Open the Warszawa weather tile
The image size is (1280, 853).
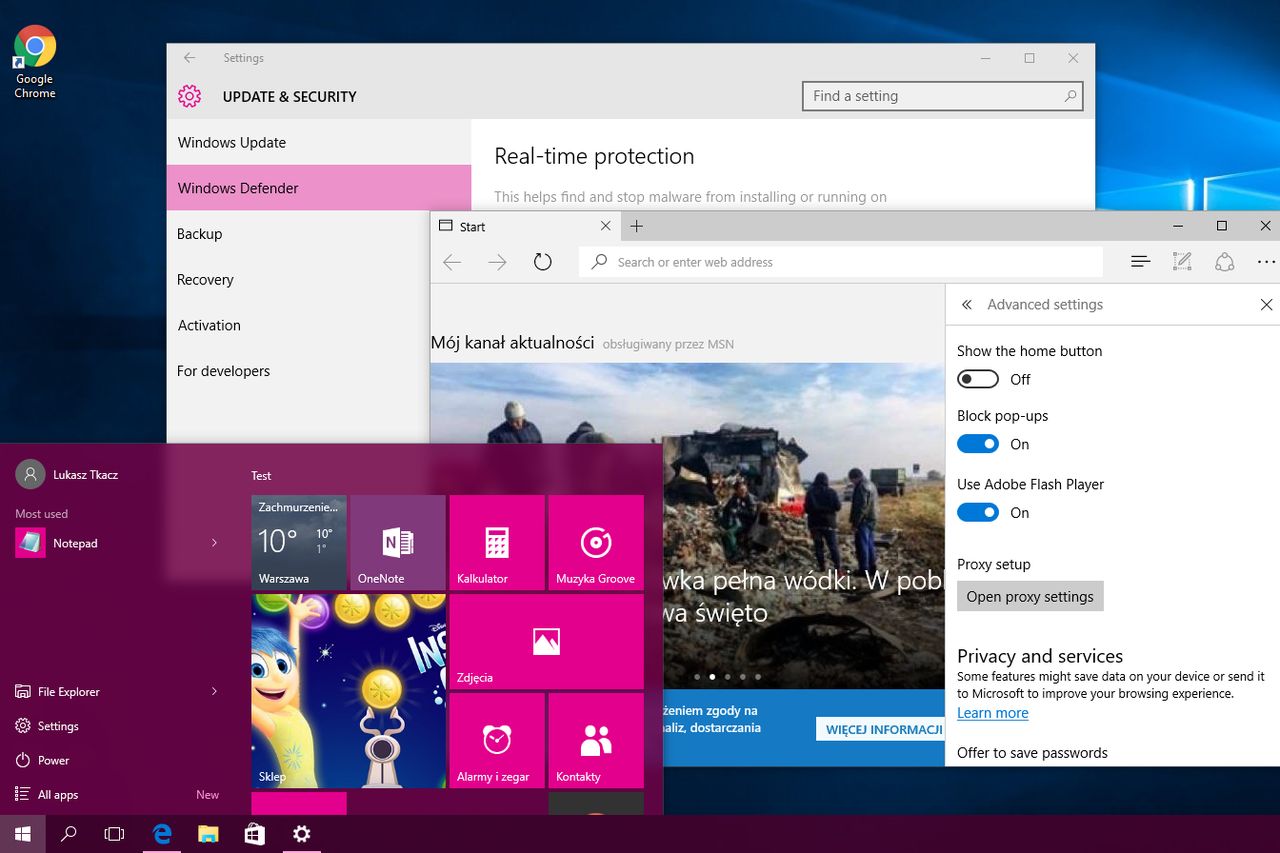point(299,542)
